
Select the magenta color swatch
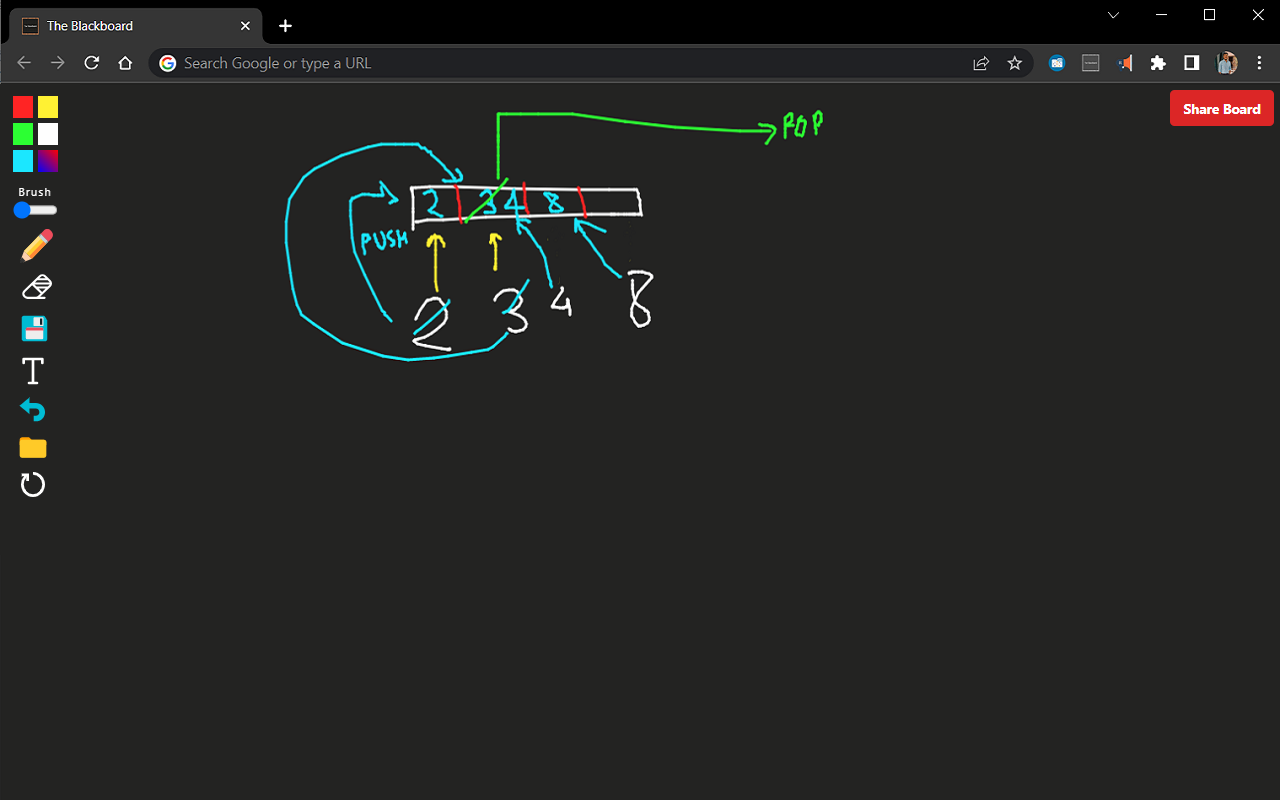click(x=49, y=160)
